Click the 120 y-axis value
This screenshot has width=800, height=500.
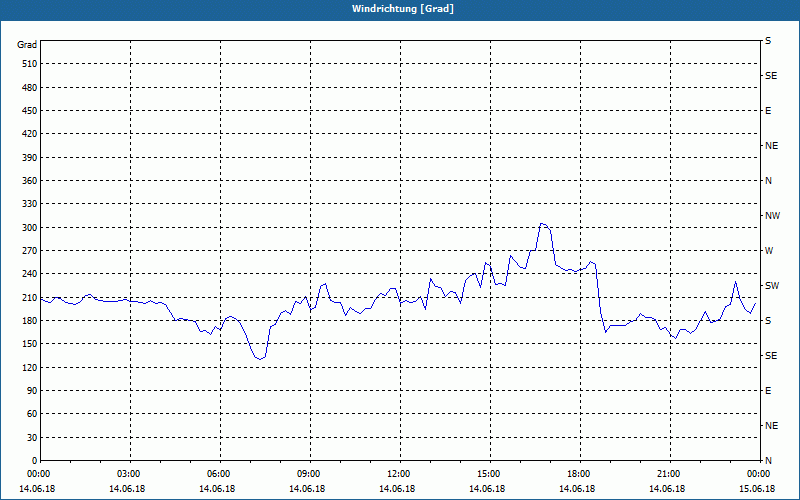coord(30,367)
